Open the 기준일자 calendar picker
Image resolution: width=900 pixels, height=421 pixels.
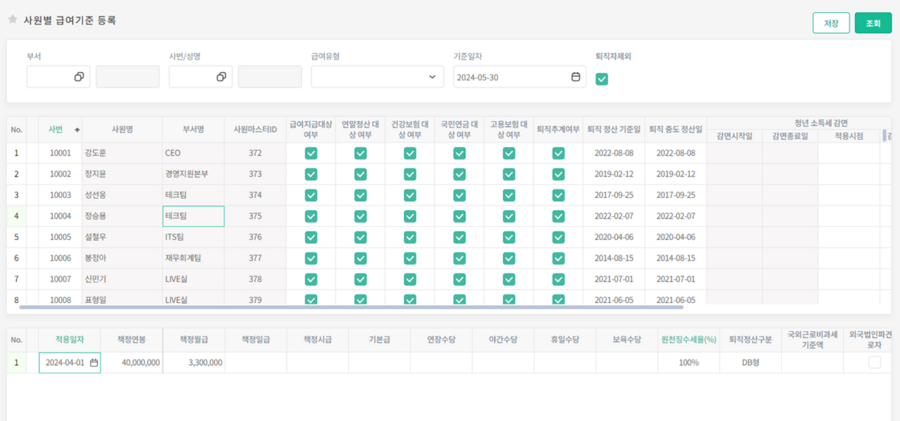575,77
